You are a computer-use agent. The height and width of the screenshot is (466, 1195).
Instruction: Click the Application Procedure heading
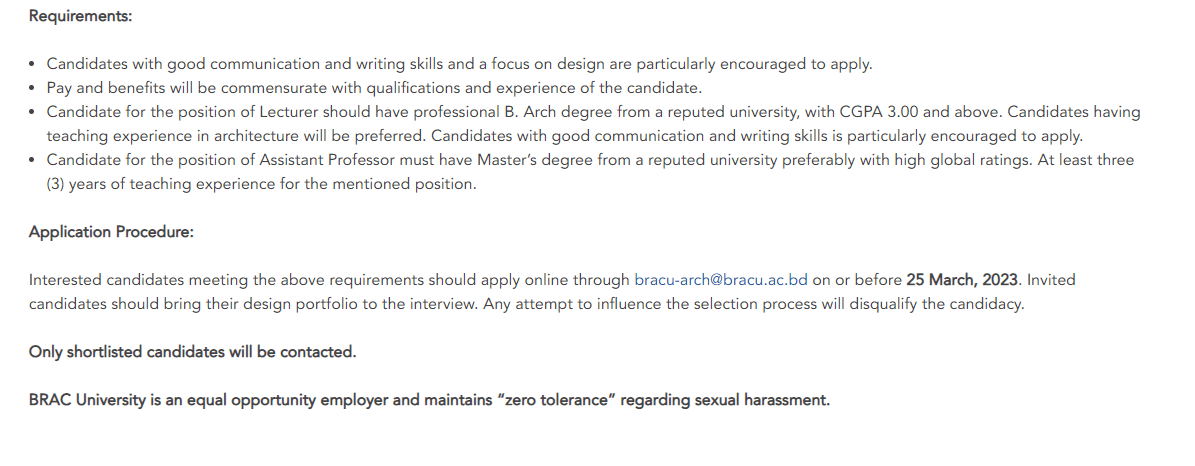(x=111, y=232)
